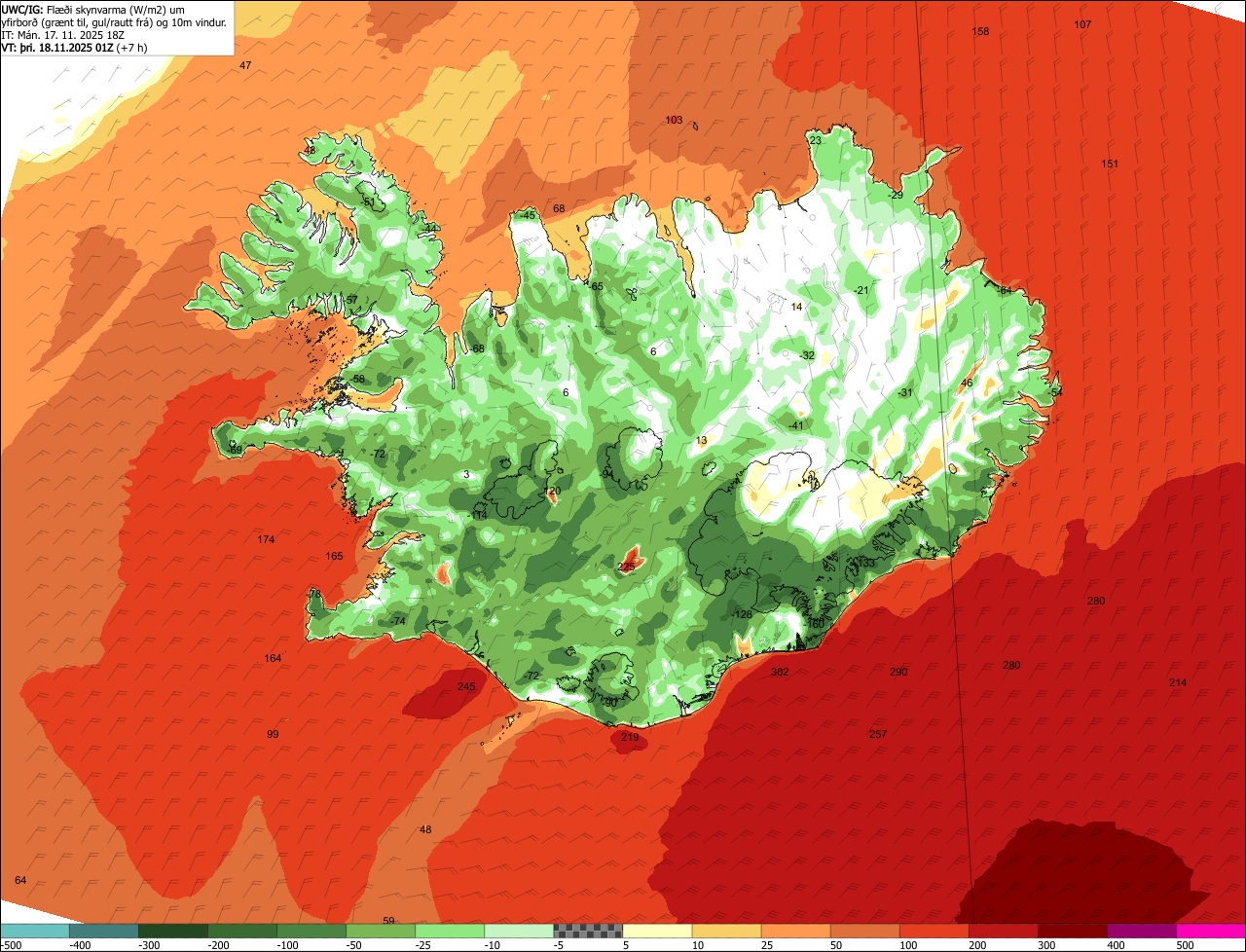Click the map value '-128' in south Iceland
1246x952 pixels.
click(x=743, y=614)
